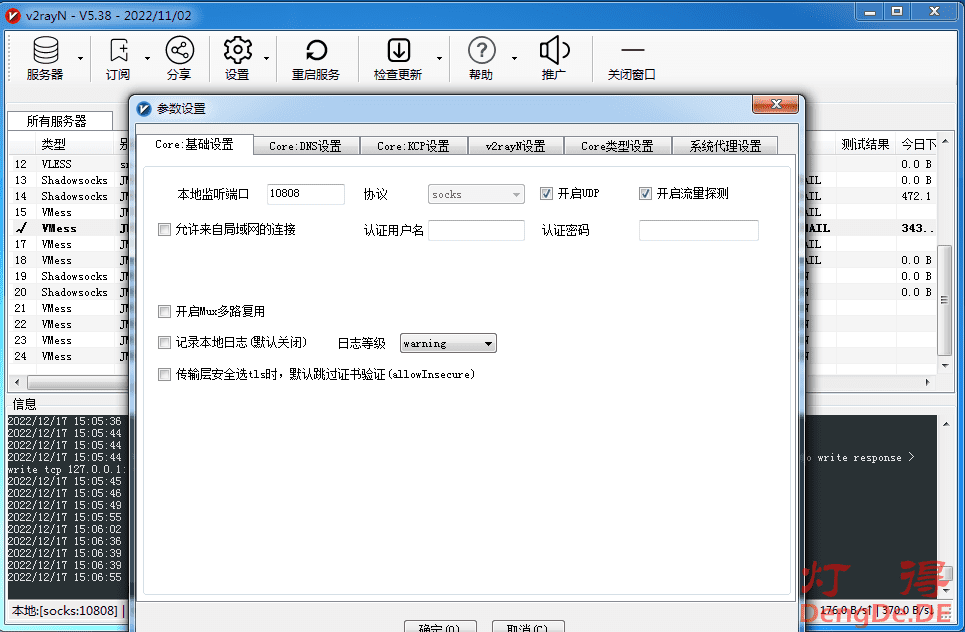Expand the 日志等级 warning dropdown

pos(488,344)
